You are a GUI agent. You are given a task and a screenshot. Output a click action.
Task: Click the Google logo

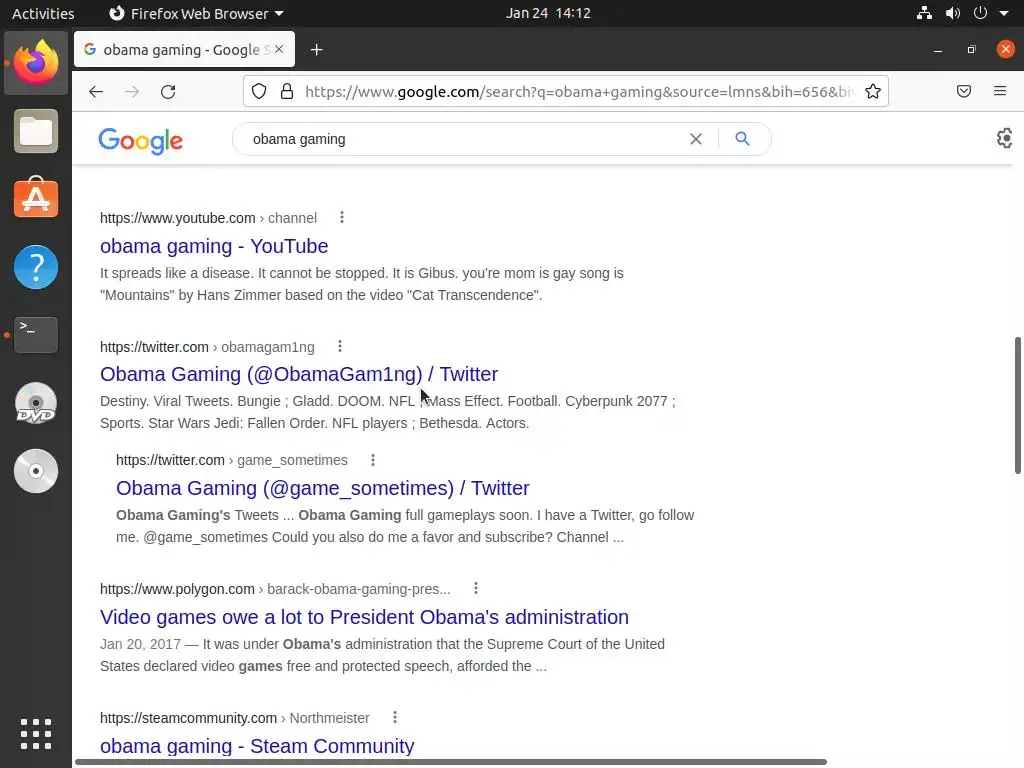[x=140, y=140]
